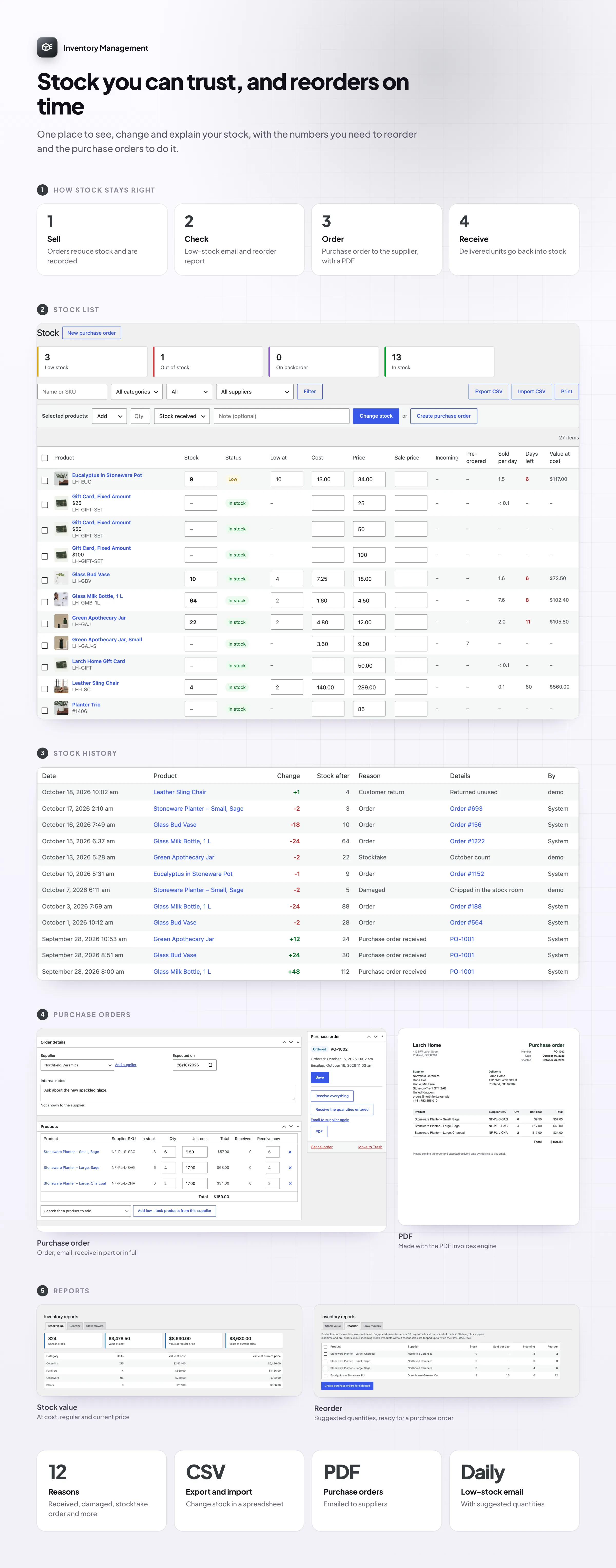Click the Export CSV button
Screen dimensions: 616x1568
489,391
